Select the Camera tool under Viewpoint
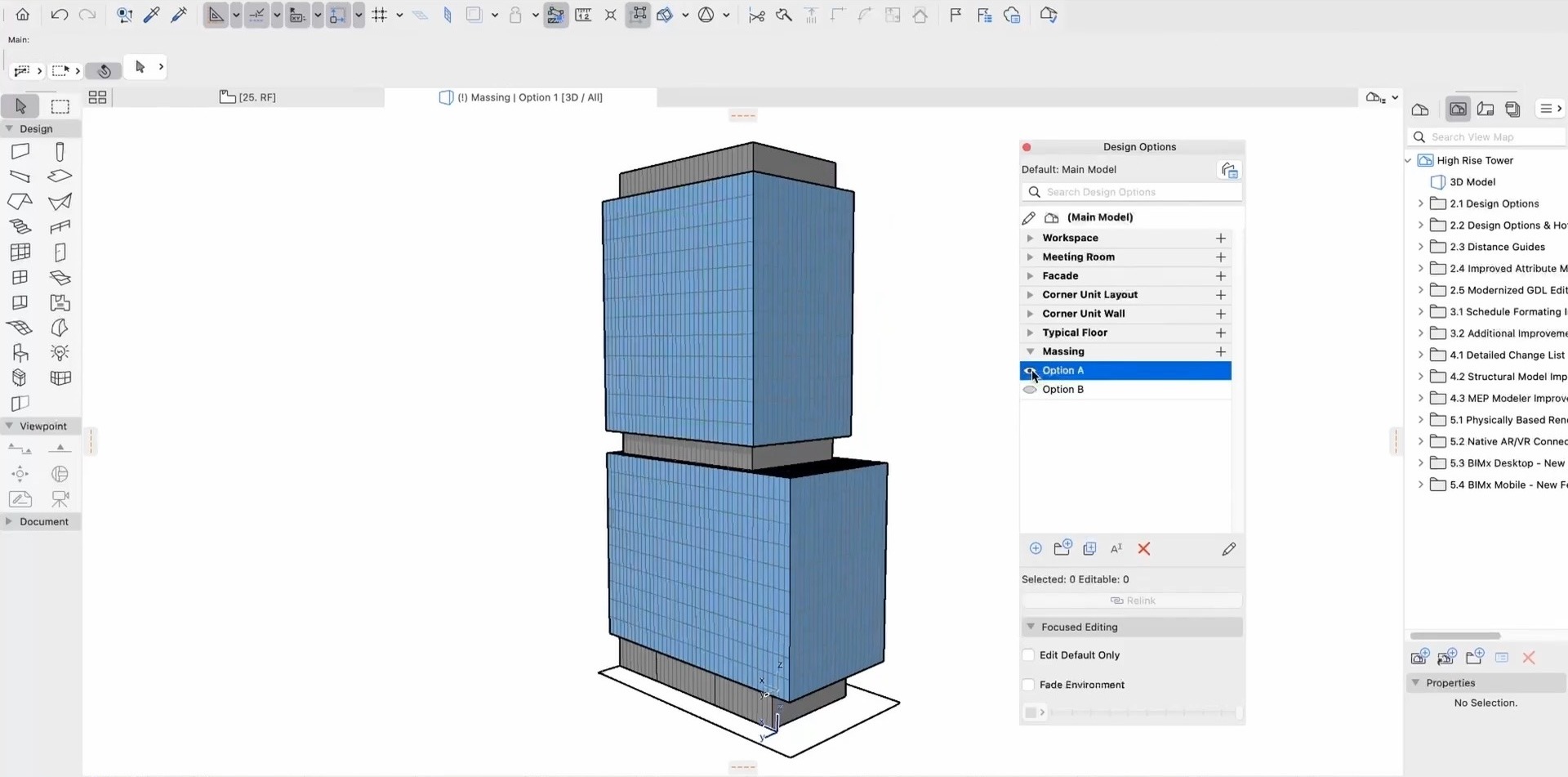Screen dimensions: 1568x777 pos(60,498)
